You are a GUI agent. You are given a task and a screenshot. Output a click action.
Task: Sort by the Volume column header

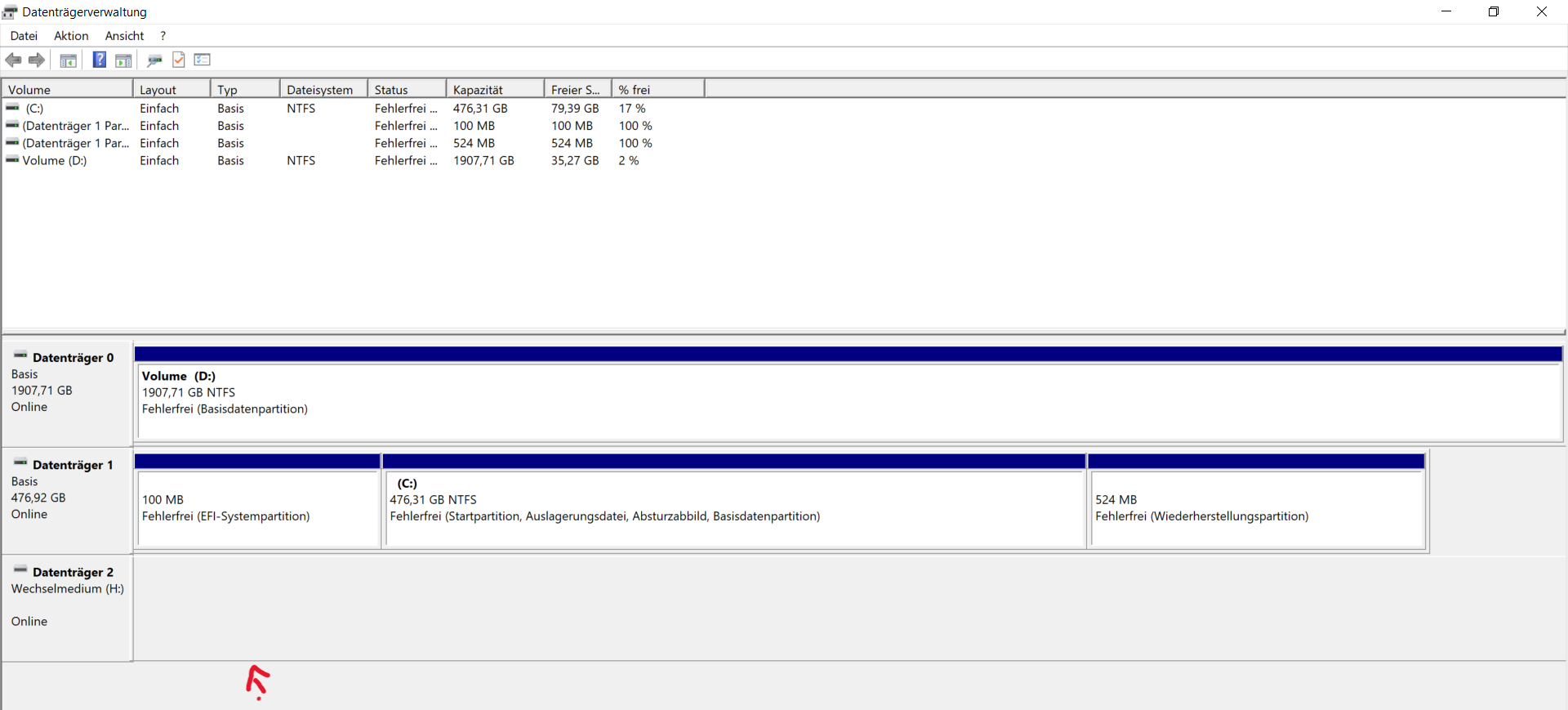(x=67, y=89)
